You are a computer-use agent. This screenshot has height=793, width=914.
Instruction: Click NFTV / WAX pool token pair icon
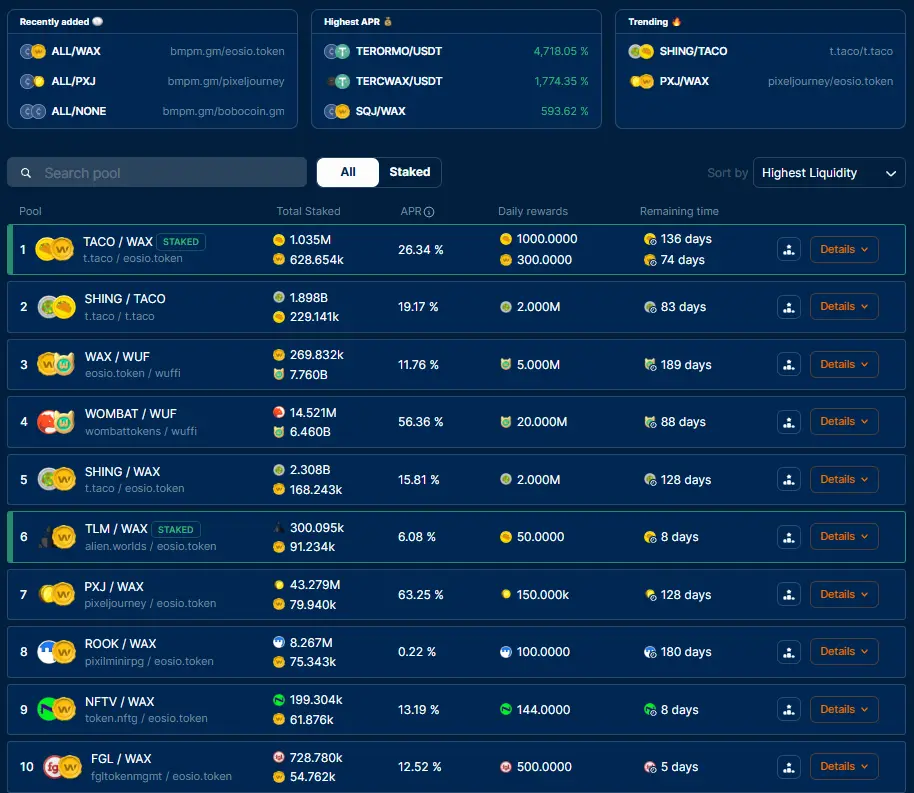click(x=57, y=709)
